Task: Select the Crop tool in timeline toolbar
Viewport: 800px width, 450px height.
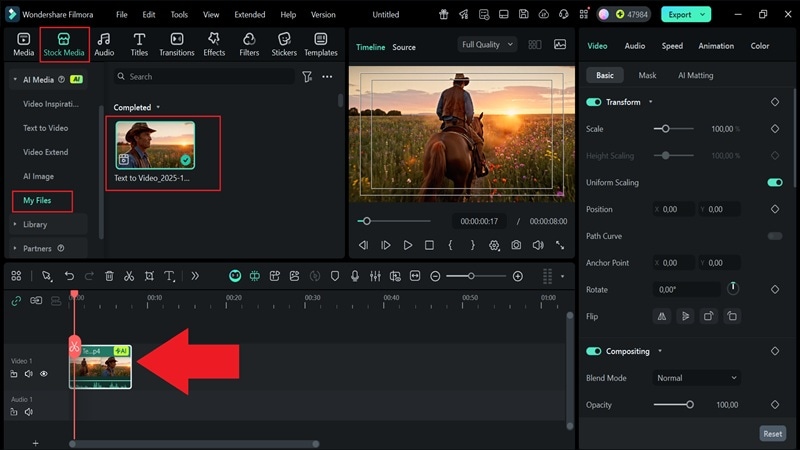Action: click(149, 276)
